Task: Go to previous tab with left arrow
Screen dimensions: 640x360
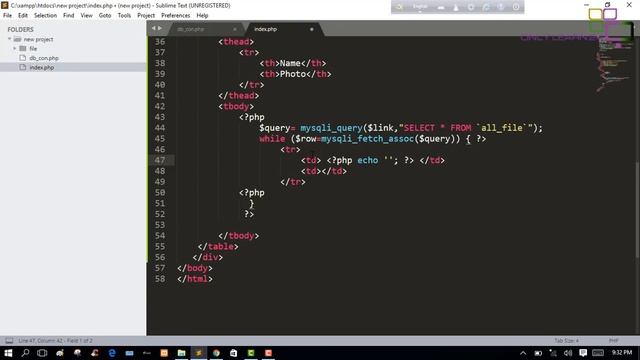Action: click(x=153, y=29)
